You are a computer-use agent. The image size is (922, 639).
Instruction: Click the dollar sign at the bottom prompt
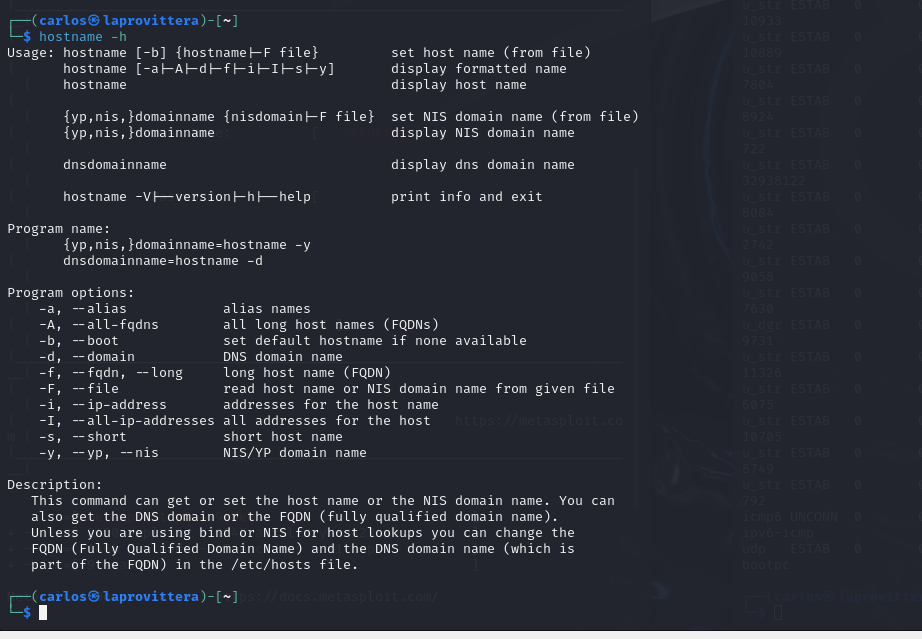(x=27, y=613)
